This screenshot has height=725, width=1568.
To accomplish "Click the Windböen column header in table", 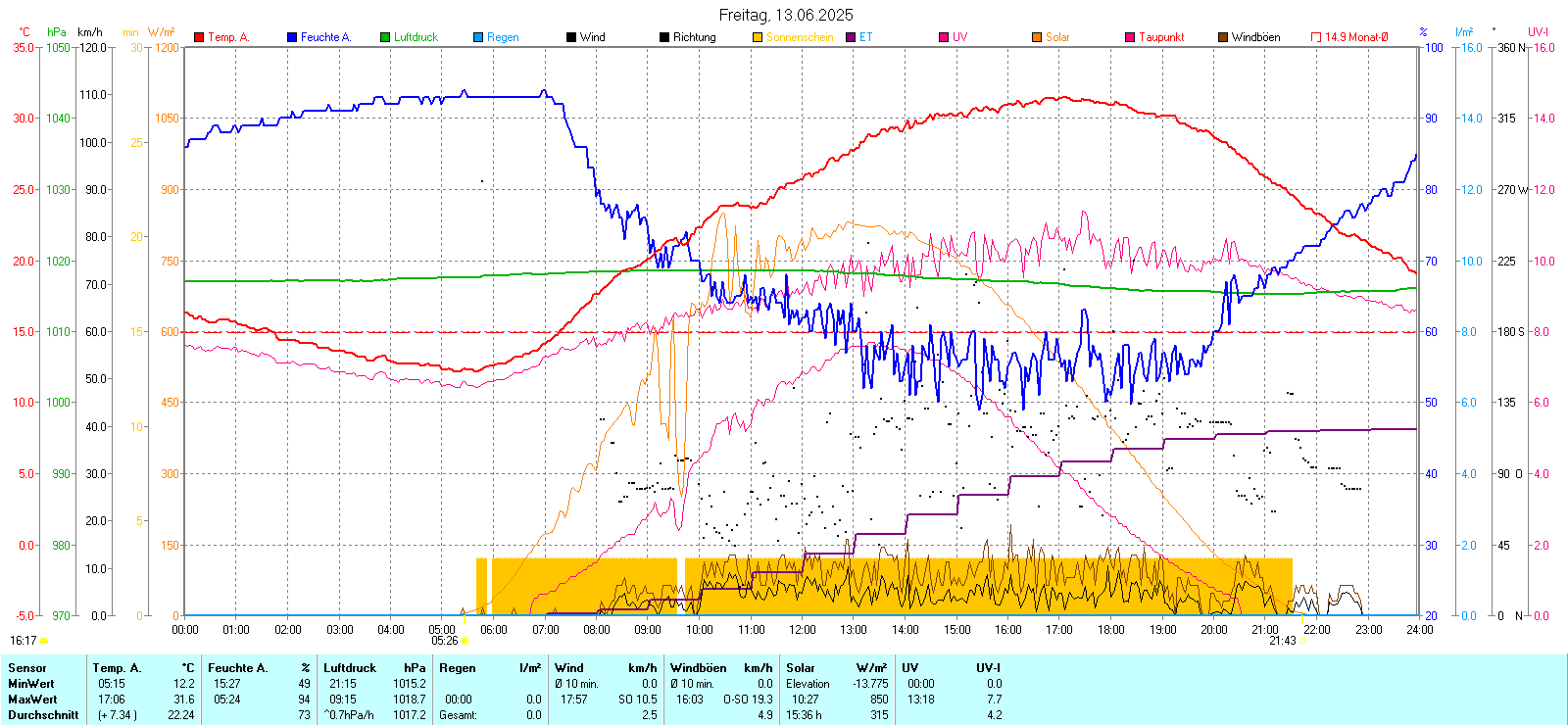I will click(x=698, y=668).
